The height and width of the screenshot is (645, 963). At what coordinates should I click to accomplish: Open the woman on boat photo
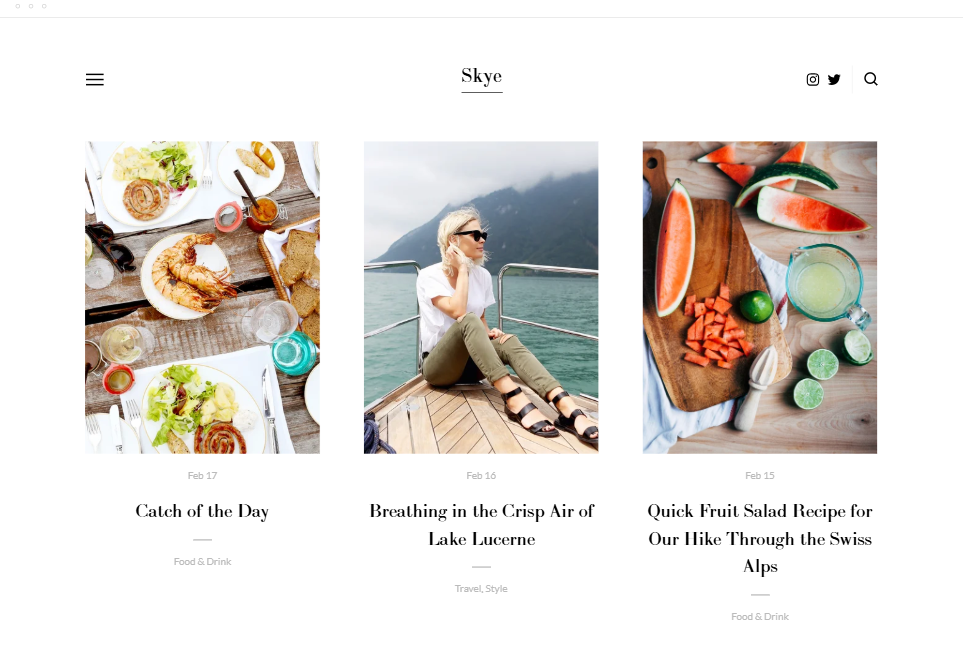481,297
